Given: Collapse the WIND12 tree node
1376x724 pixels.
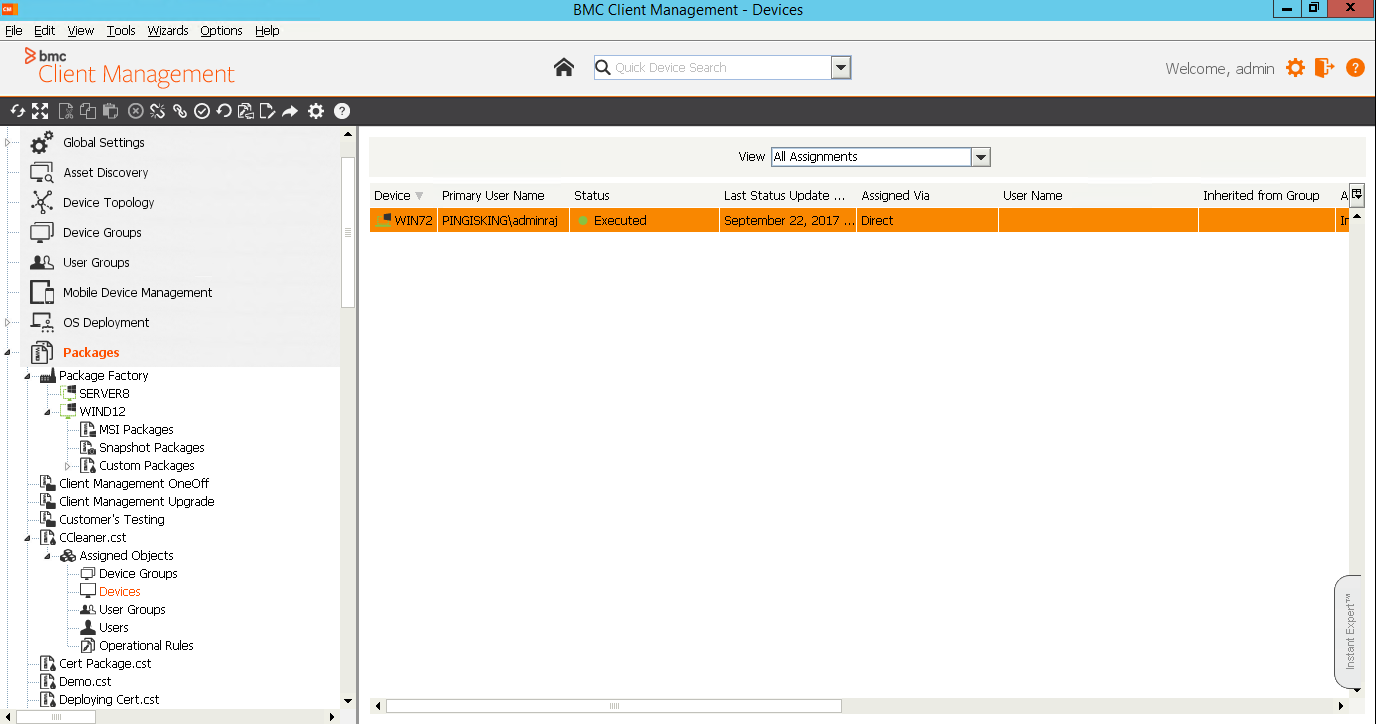Looking at the screenshot, I should [48, 412].
